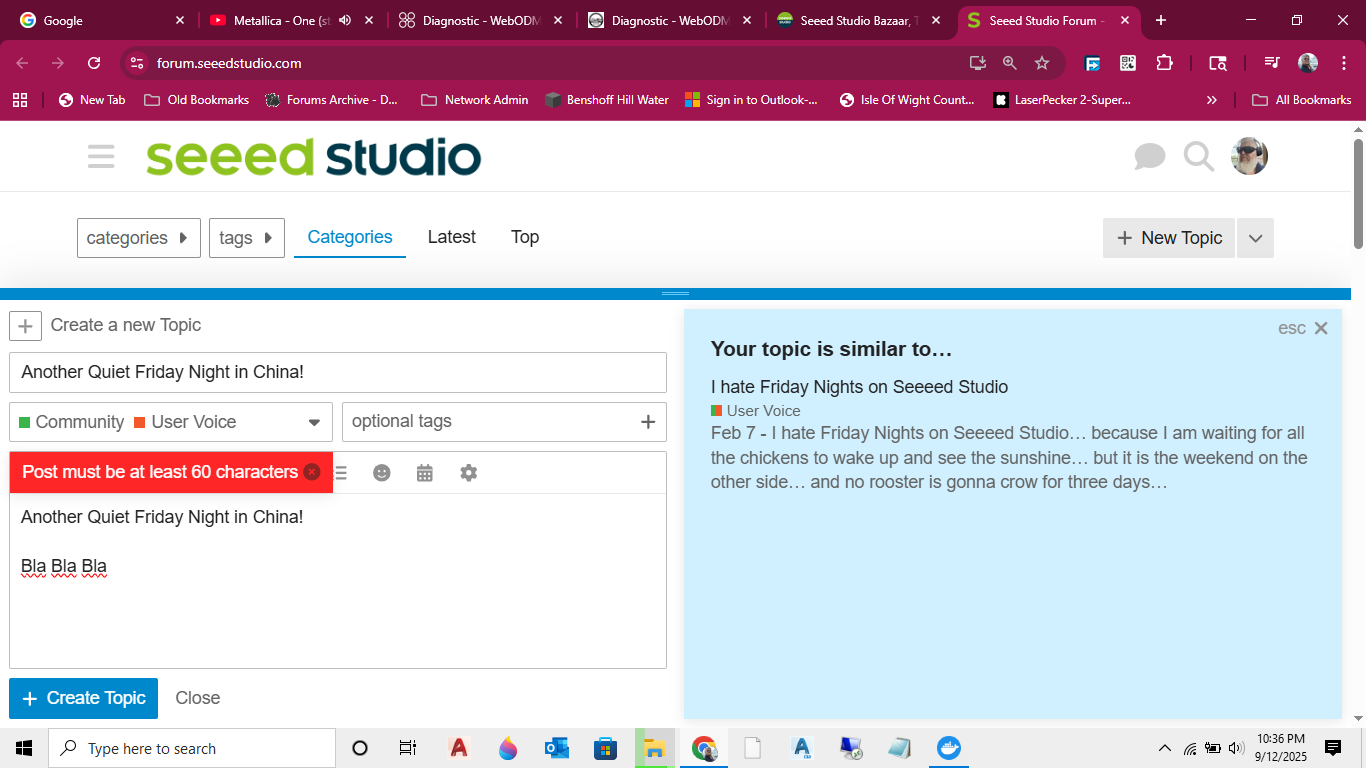Click the Chrome address bar URL
Screen dimensions: 1366x768
229,63
